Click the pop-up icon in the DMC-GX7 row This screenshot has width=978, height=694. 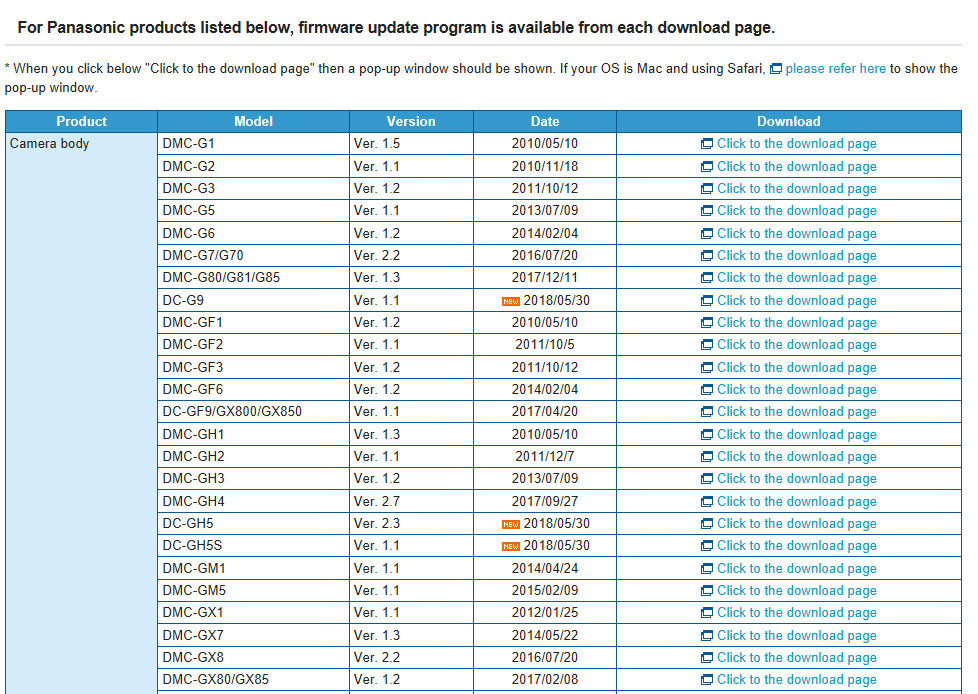click(707, 636)
